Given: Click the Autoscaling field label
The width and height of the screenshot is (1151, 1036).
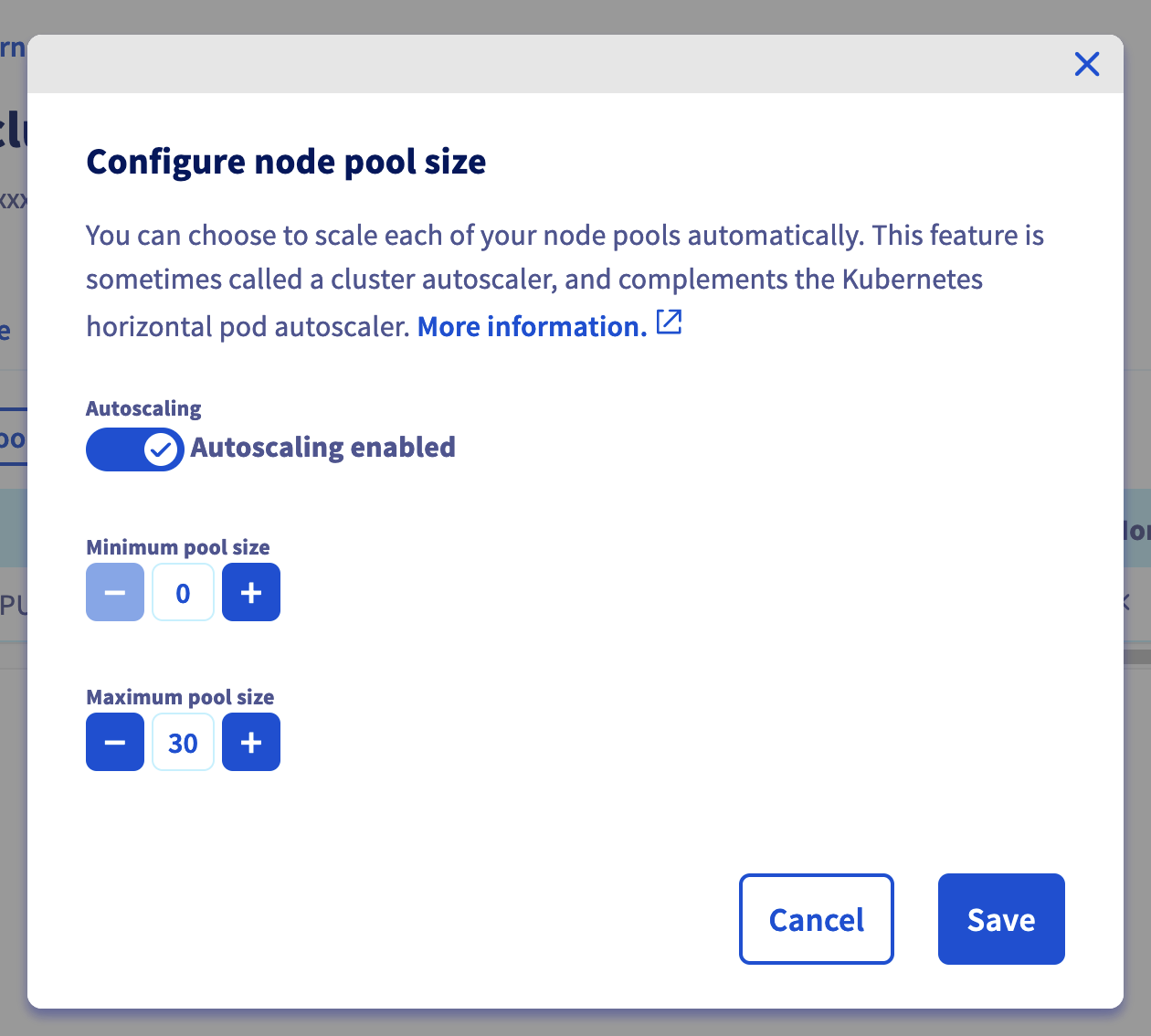Looking at the screenshot, I should (143, 408).
